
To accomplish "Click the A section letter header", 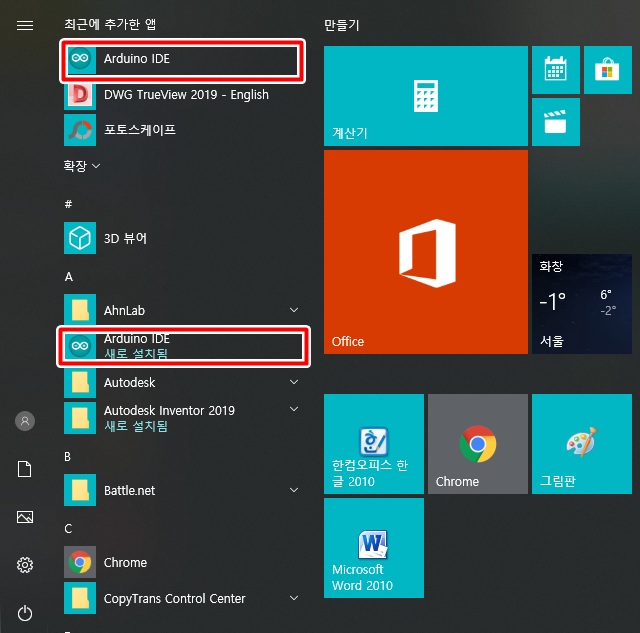I will point(69,277).
